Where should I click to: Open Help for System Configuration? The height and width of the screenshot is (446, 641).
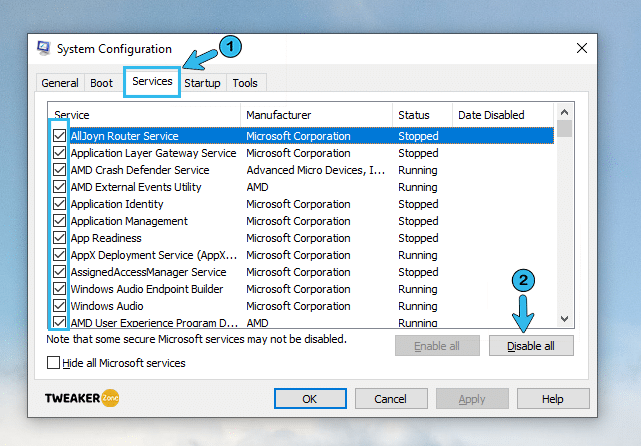(553, 399)
